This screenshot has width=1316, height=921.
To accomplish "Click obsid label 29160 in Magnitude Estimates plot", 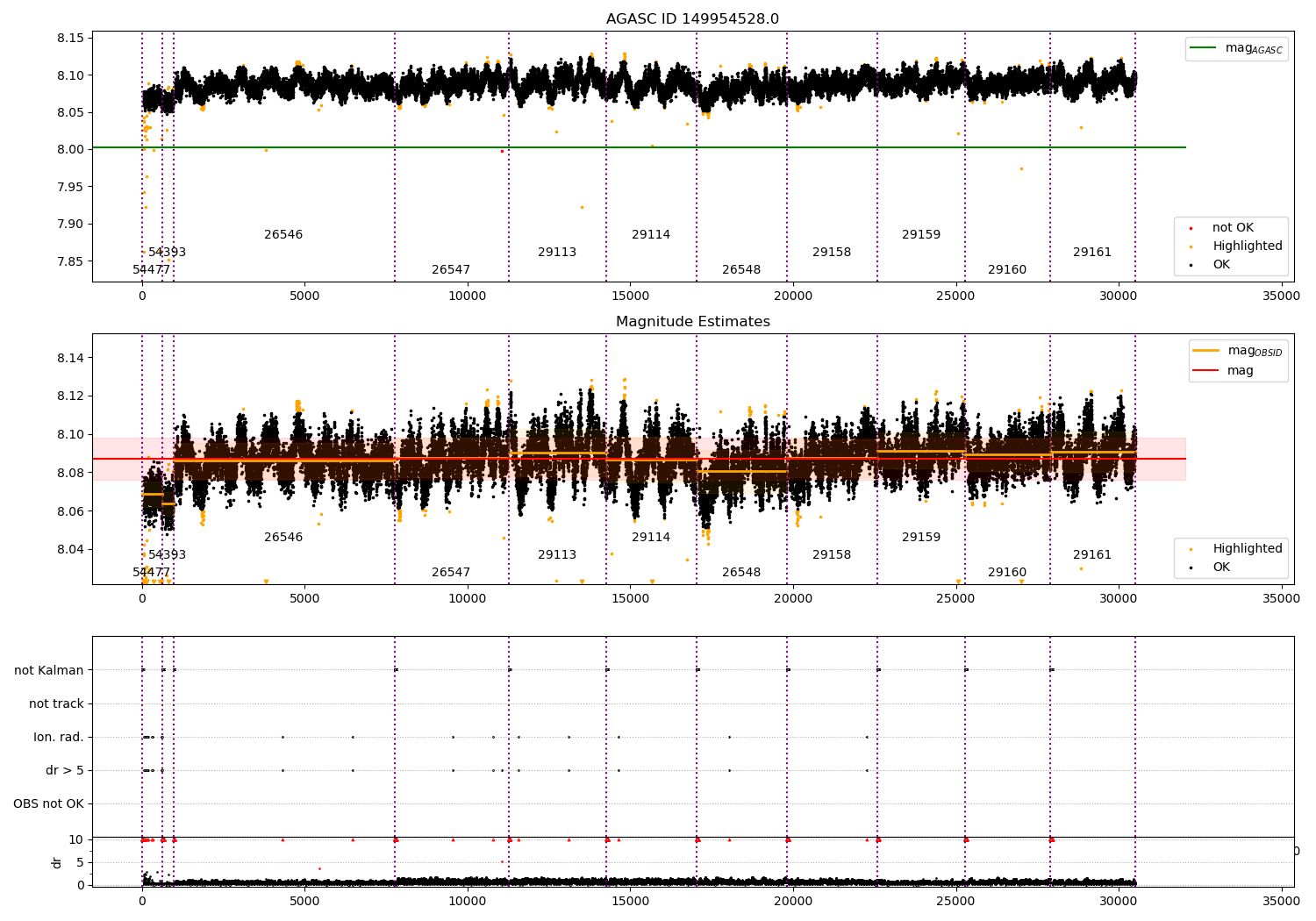I will click(x=1007, y=573).
